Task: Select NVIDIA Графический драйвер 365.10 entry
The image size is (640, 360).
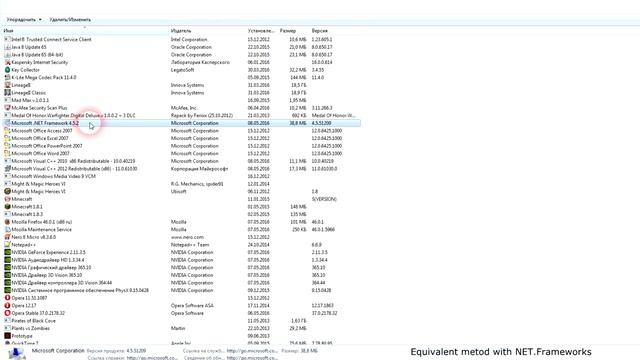Action: pos(181,267)
